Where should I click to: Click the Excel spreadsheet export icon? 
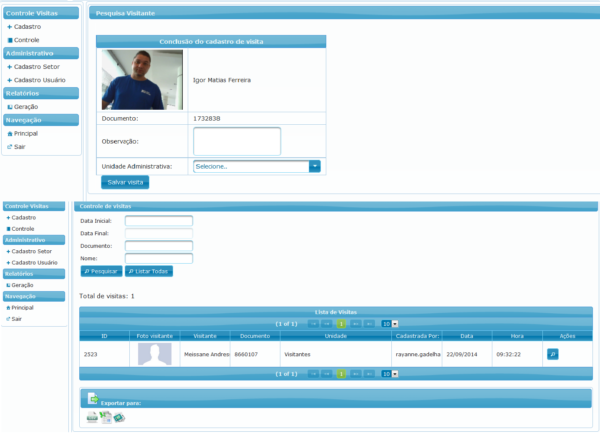pyautogui.click(x=106, y=417)
